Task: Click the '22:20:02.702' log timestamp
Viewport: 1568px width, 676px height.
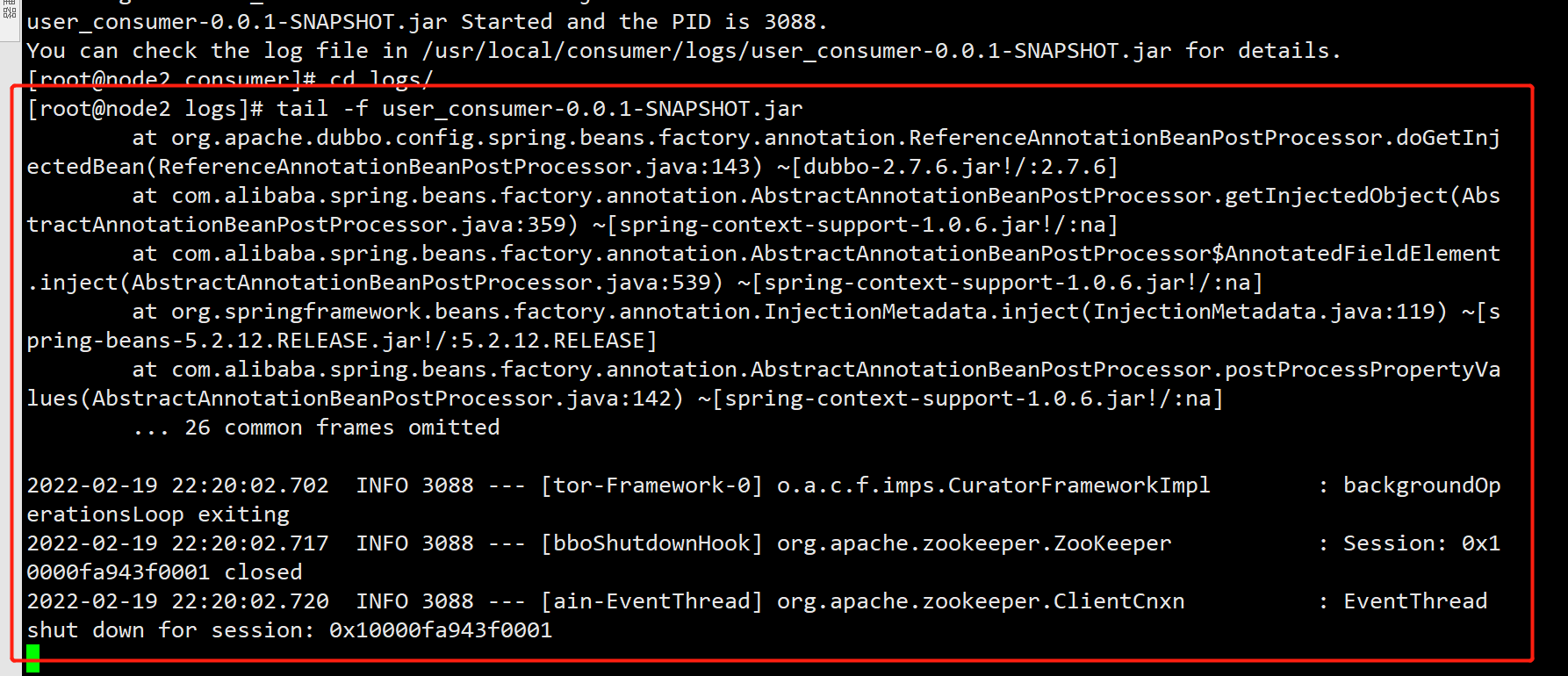Action: point(250,485)
